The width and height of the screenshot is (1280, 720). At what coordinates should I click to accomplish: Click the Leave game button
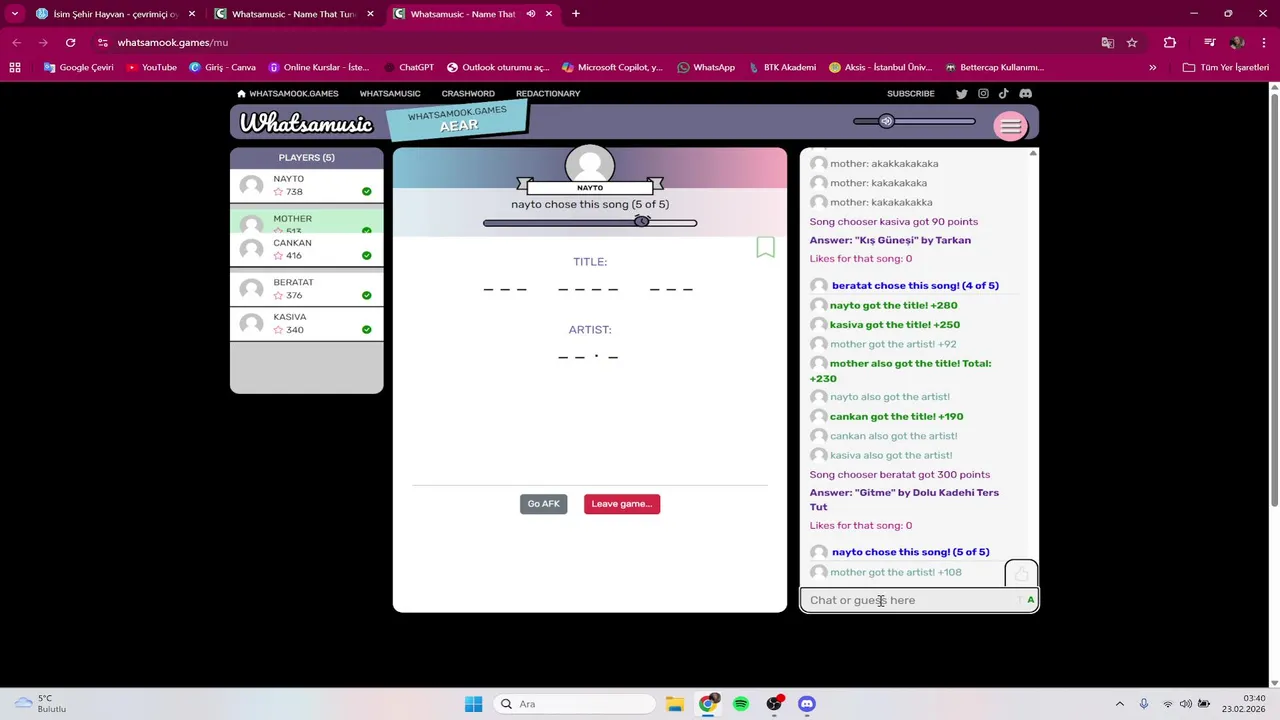point(622,504)
